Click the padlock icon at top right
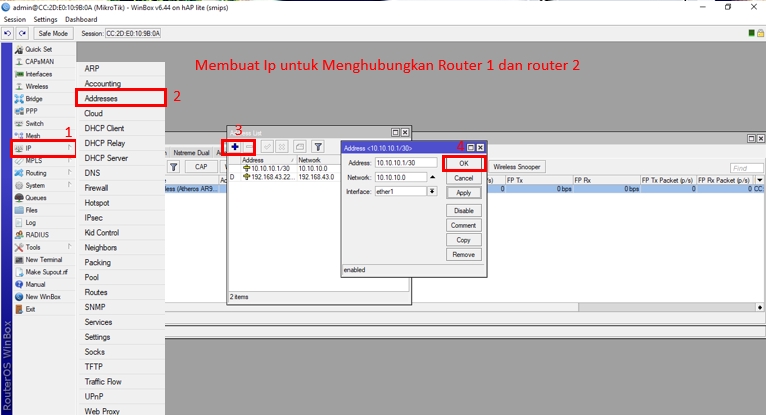This screenshot has height=415, width=766. pos(760,33)
